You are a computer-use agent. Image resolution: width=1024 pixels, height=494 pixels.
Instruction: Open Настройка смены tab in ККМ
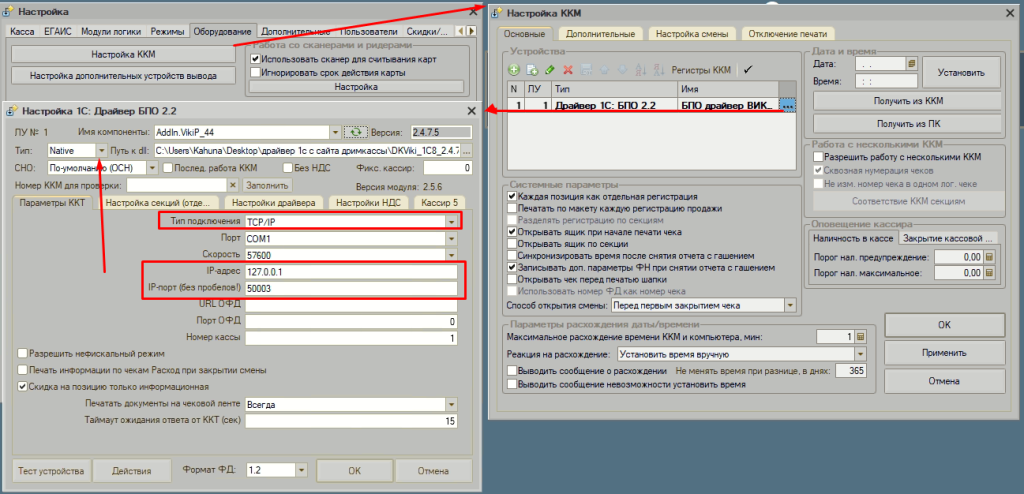point(692,34)
